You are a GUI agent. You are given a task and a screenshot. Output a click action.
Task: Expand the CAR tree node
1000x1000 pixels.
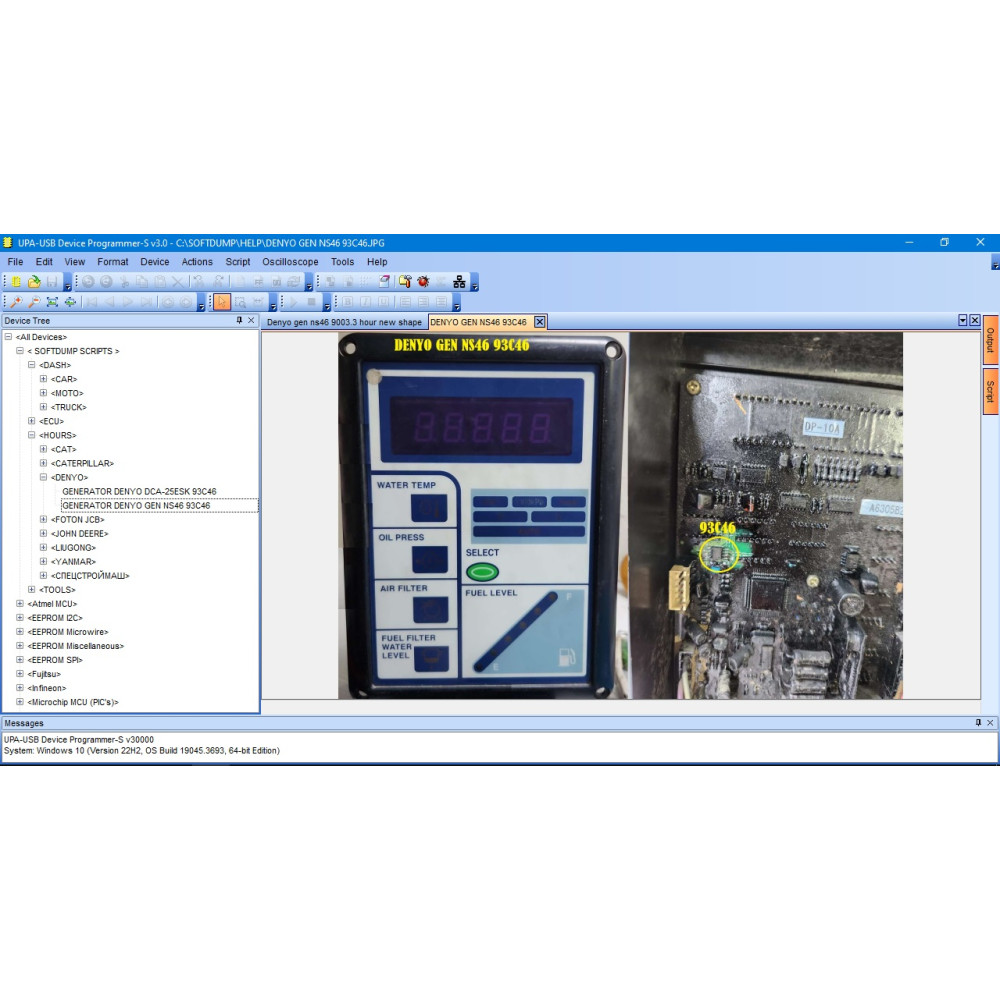tap(43, 379)
